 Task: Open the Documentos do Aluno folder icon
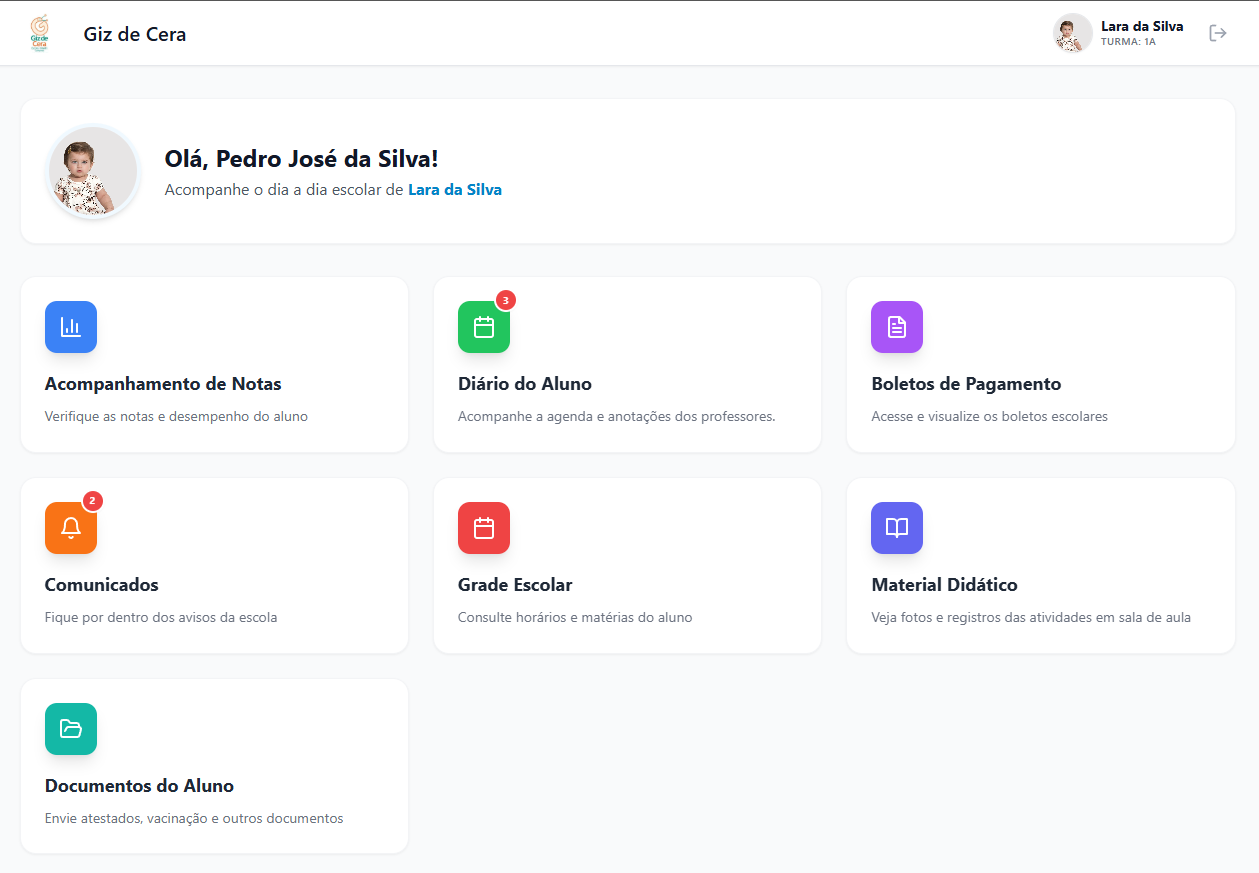[71, 729]
